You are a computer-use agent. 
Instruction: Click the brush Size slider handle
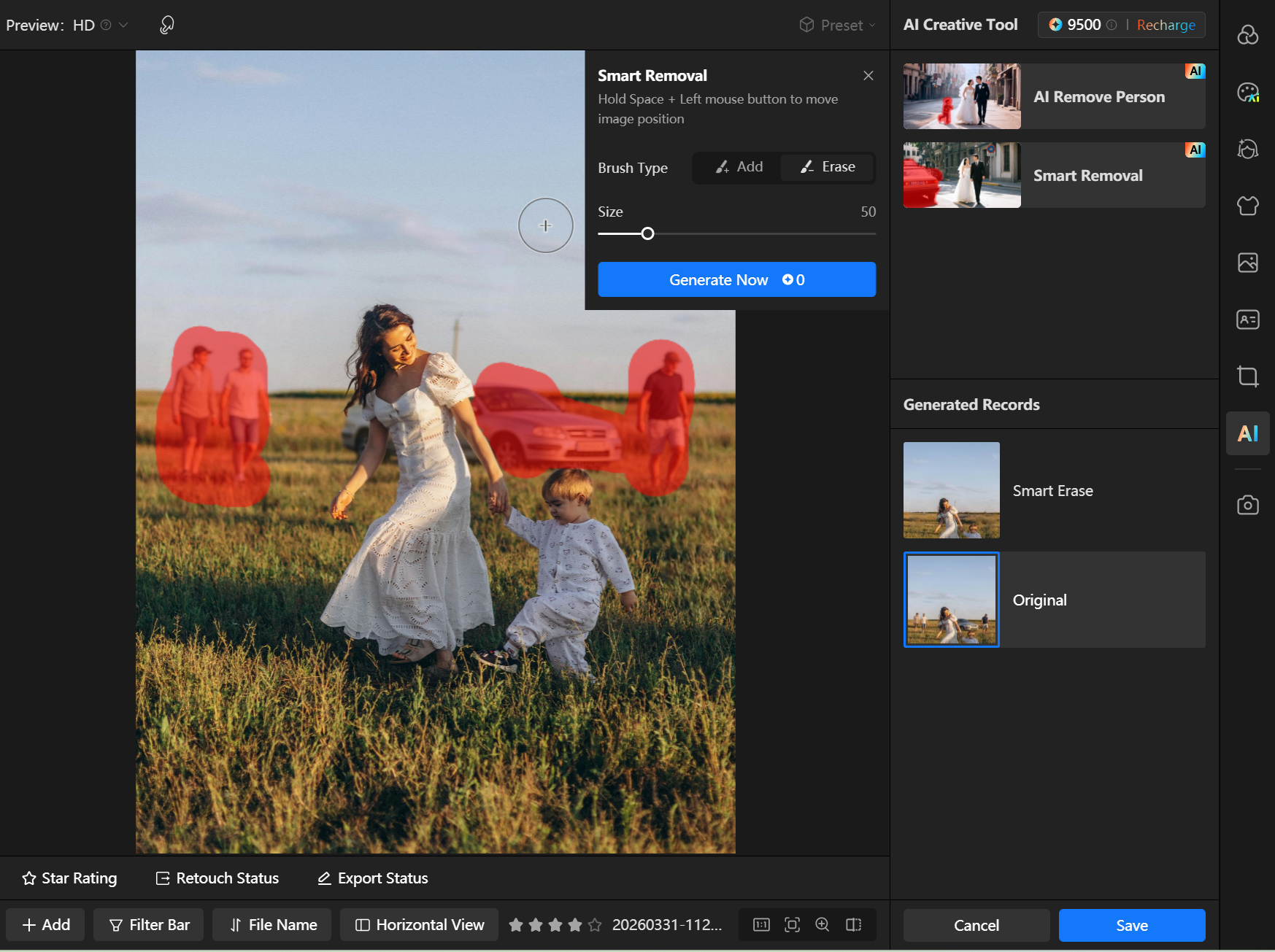pos(647,234)
